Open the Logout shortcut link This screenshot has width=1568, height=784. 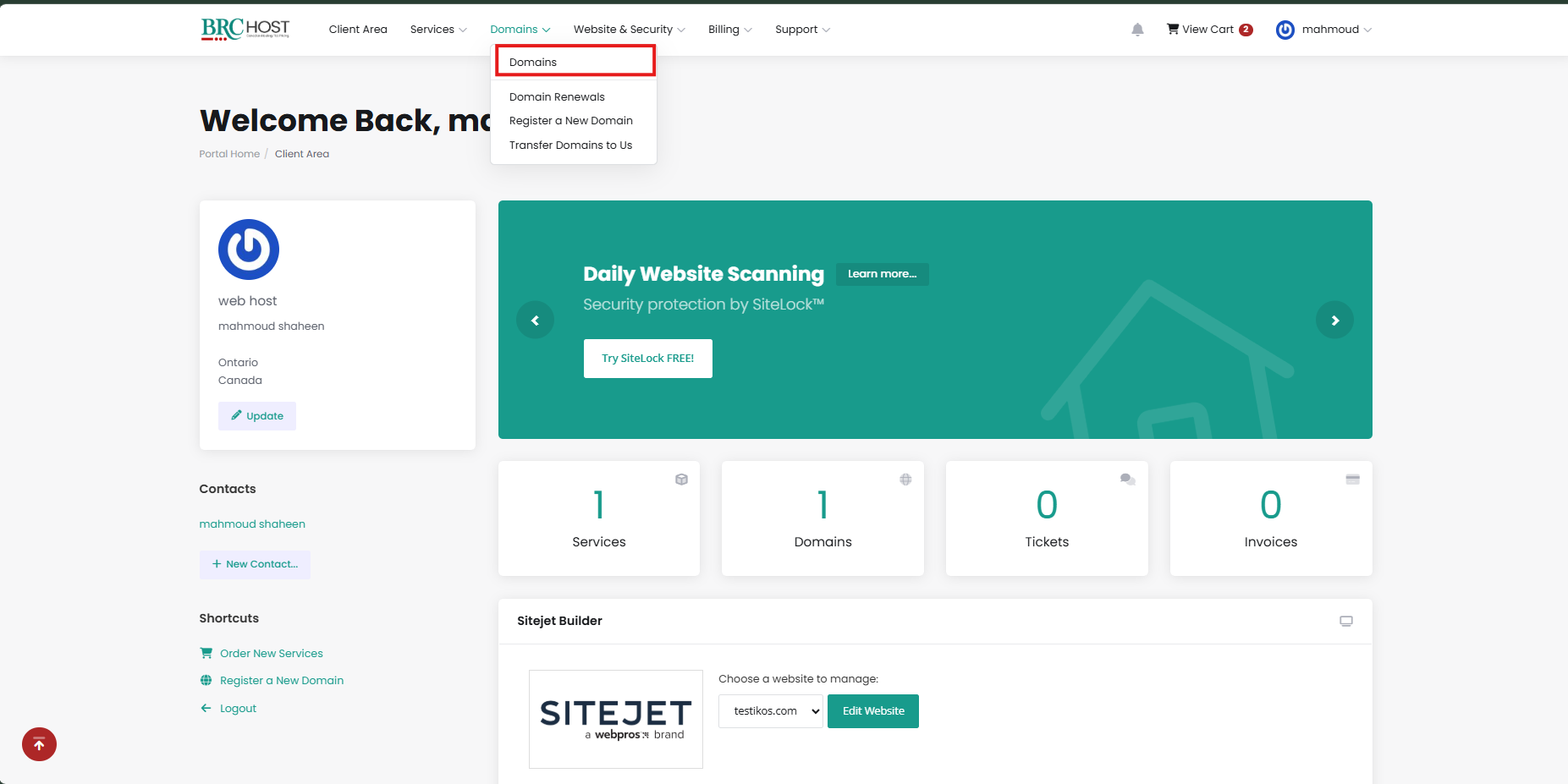pos(238,709)
